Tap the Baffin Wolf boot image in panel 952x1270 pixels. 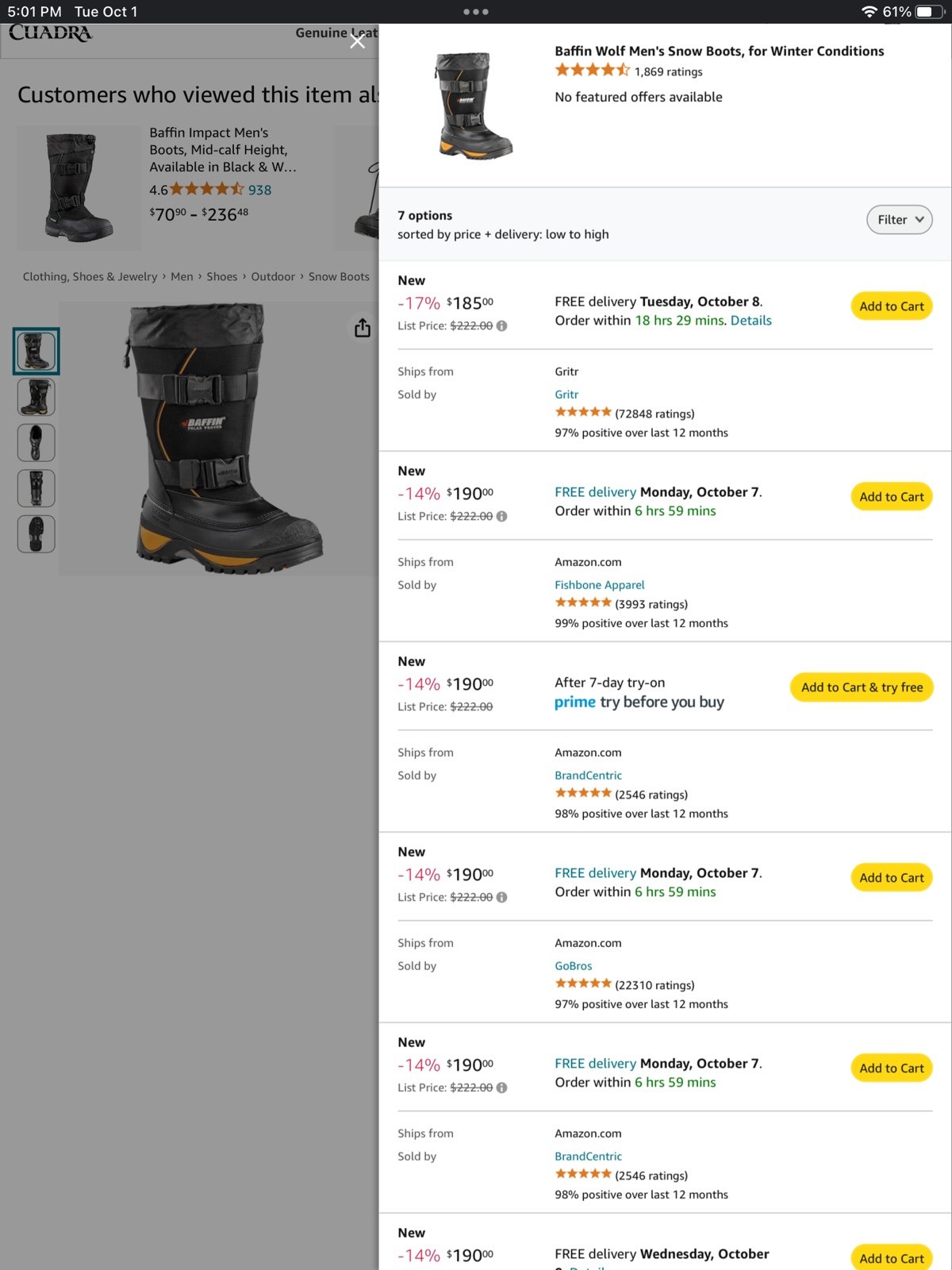474,105
